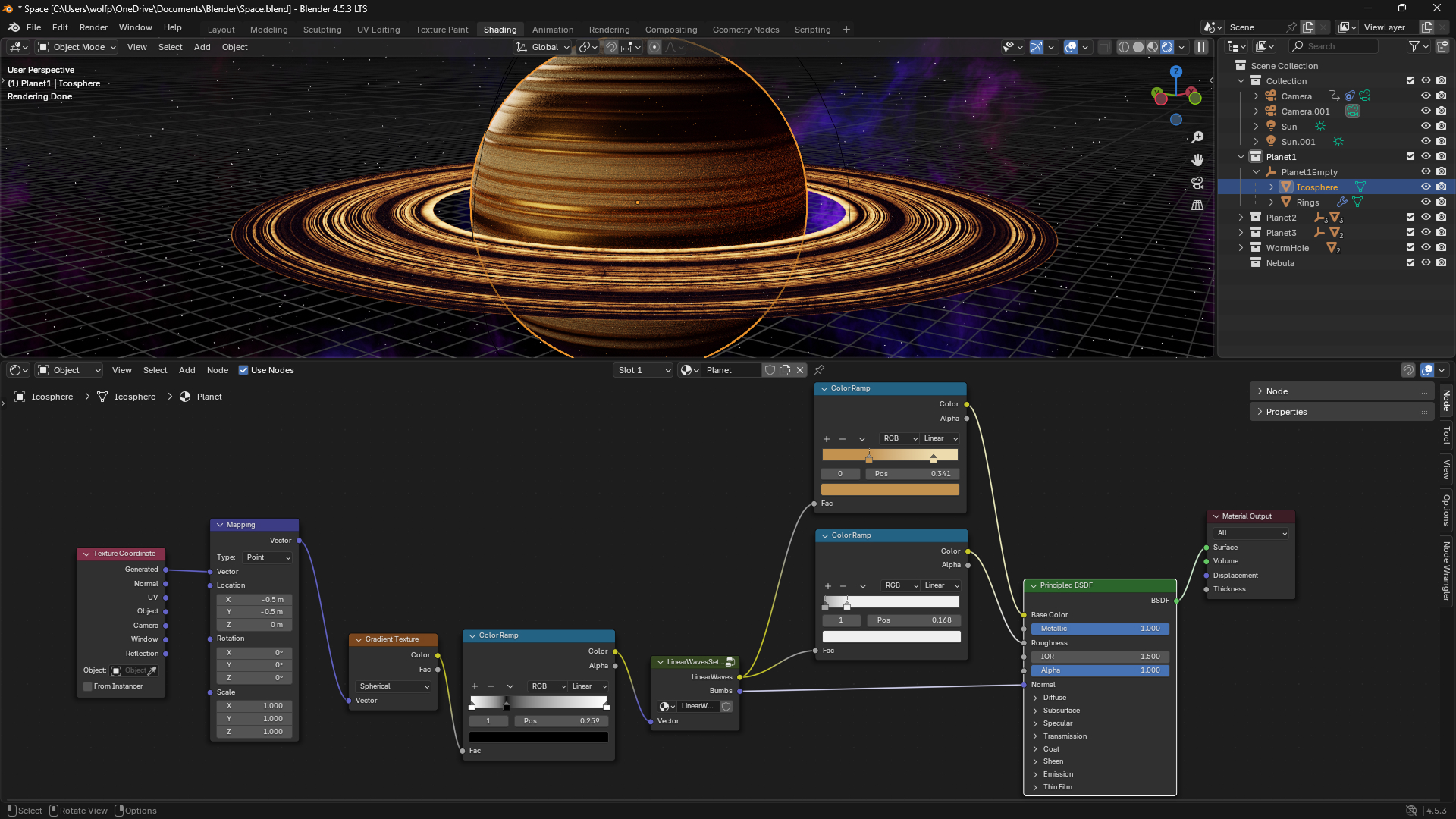Viewport: 1456px width, 819px height.
Task: Unlink the Planet material X icon
Action: click(x=800, y=370)
